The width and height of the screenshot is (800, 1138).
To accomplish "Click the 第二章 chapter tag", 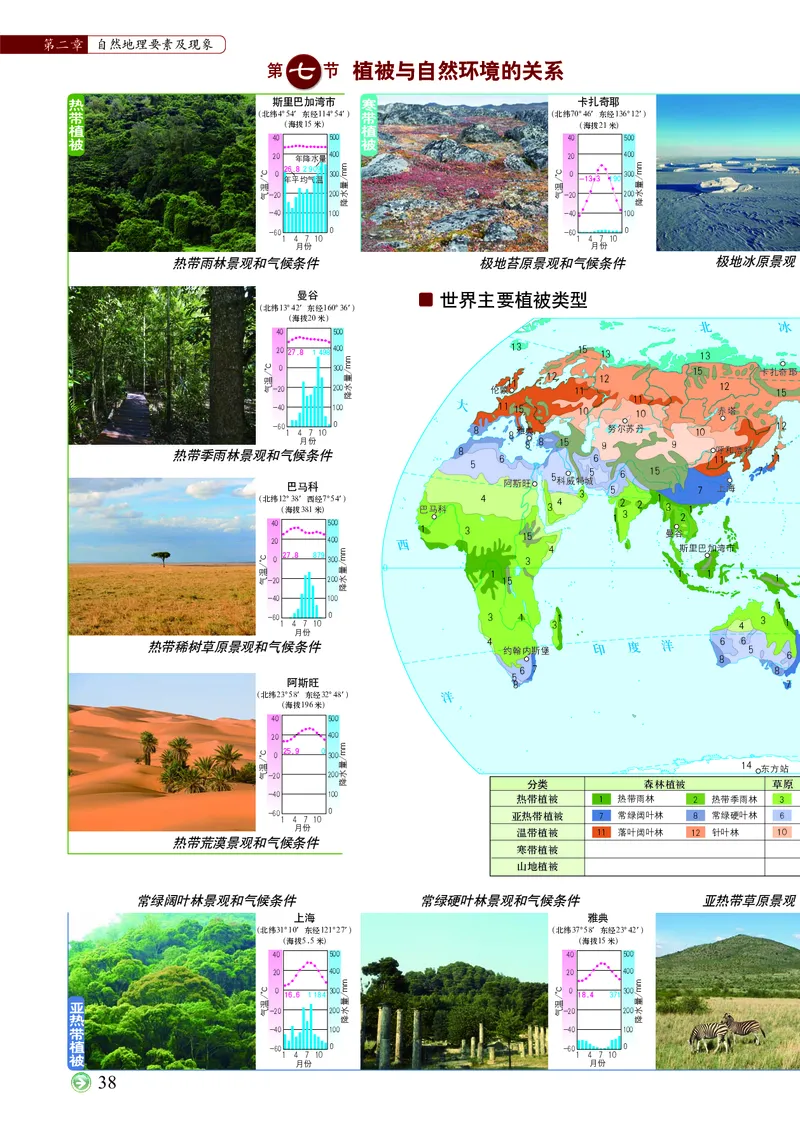I will point(62,44).
